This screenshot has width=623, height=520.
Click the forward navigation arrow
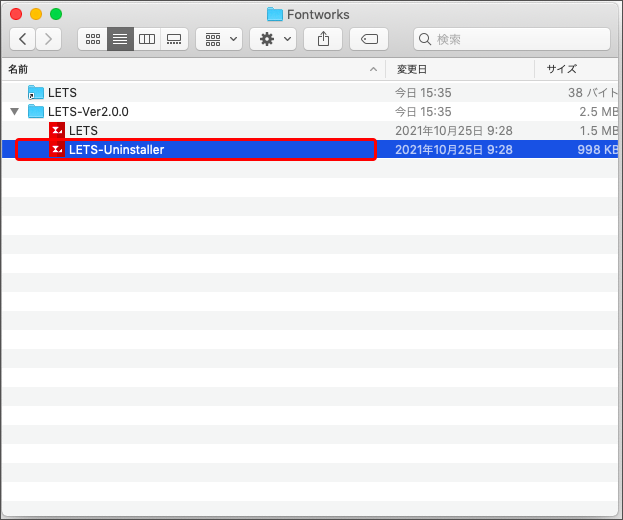(x=48, y=39)
